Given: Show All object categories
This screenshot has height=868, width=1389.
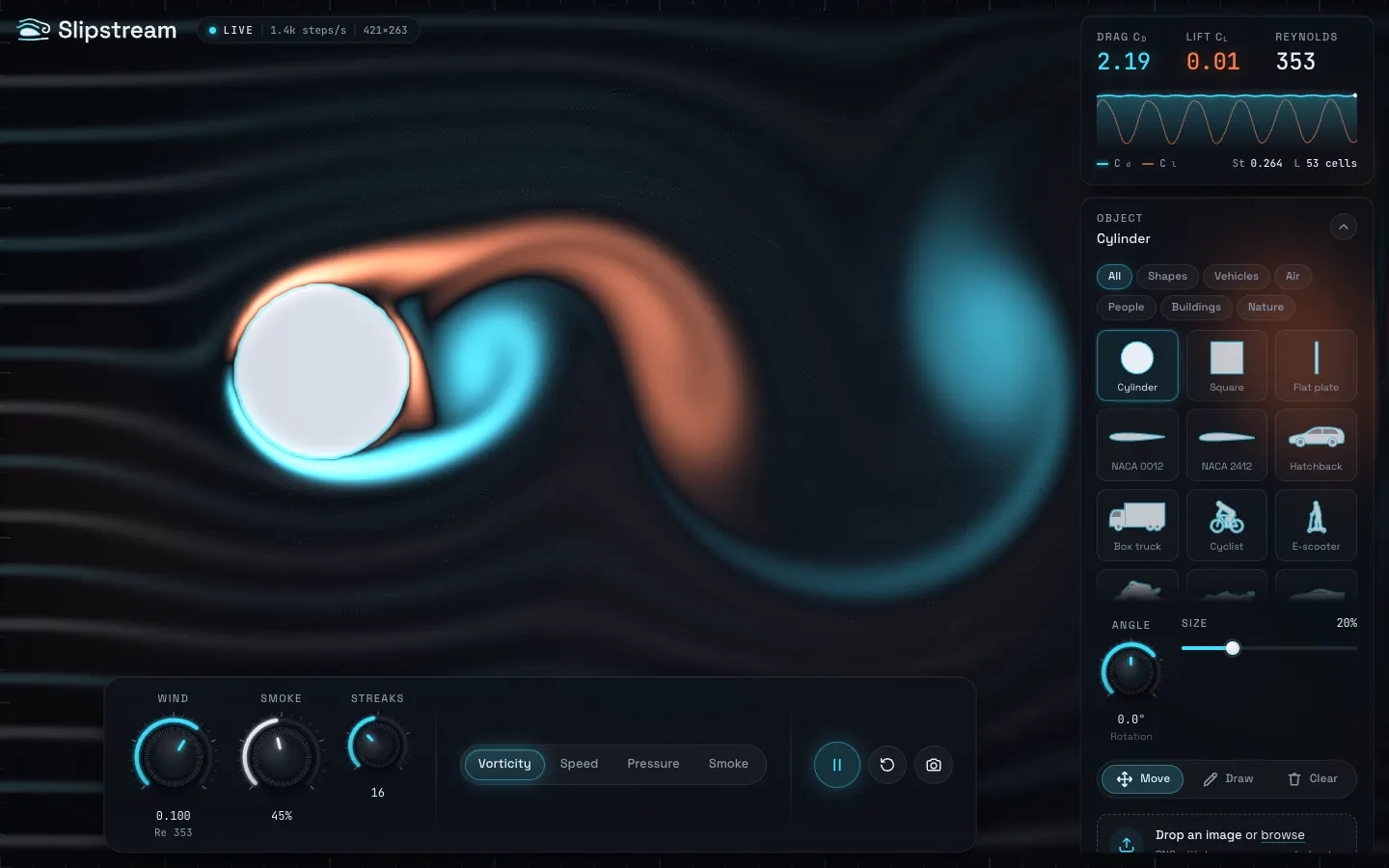Looking at the screenshot, I should pos(1114,277).
